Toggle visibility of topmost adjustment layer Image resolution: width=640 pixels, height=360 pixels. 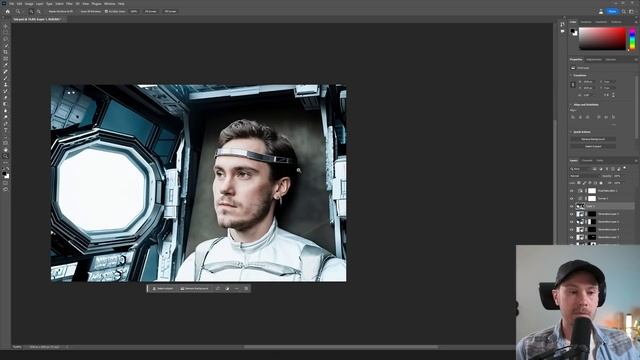point(571,191)
